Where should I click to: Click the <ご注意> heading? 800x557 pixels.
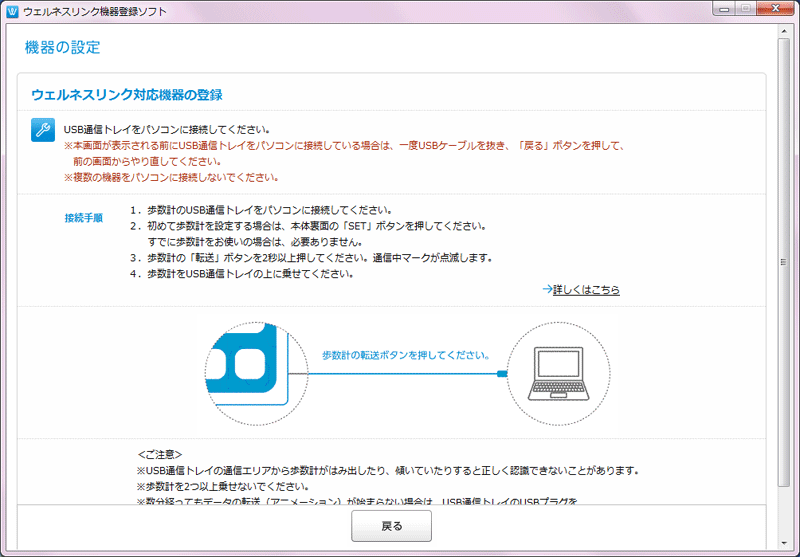[x=160, y=454]
